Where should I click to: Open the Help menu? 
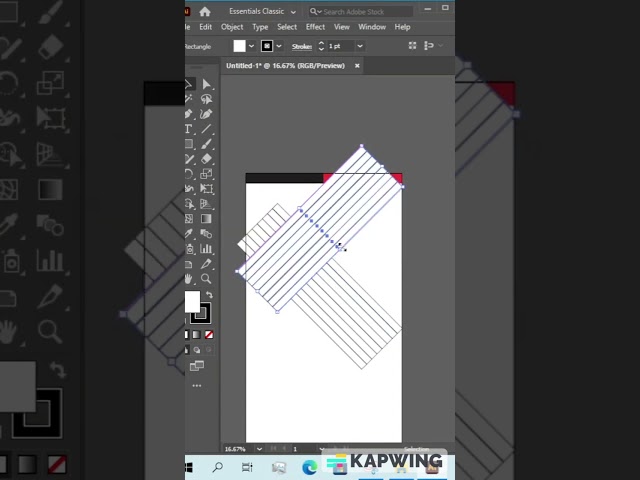[402, 27]
